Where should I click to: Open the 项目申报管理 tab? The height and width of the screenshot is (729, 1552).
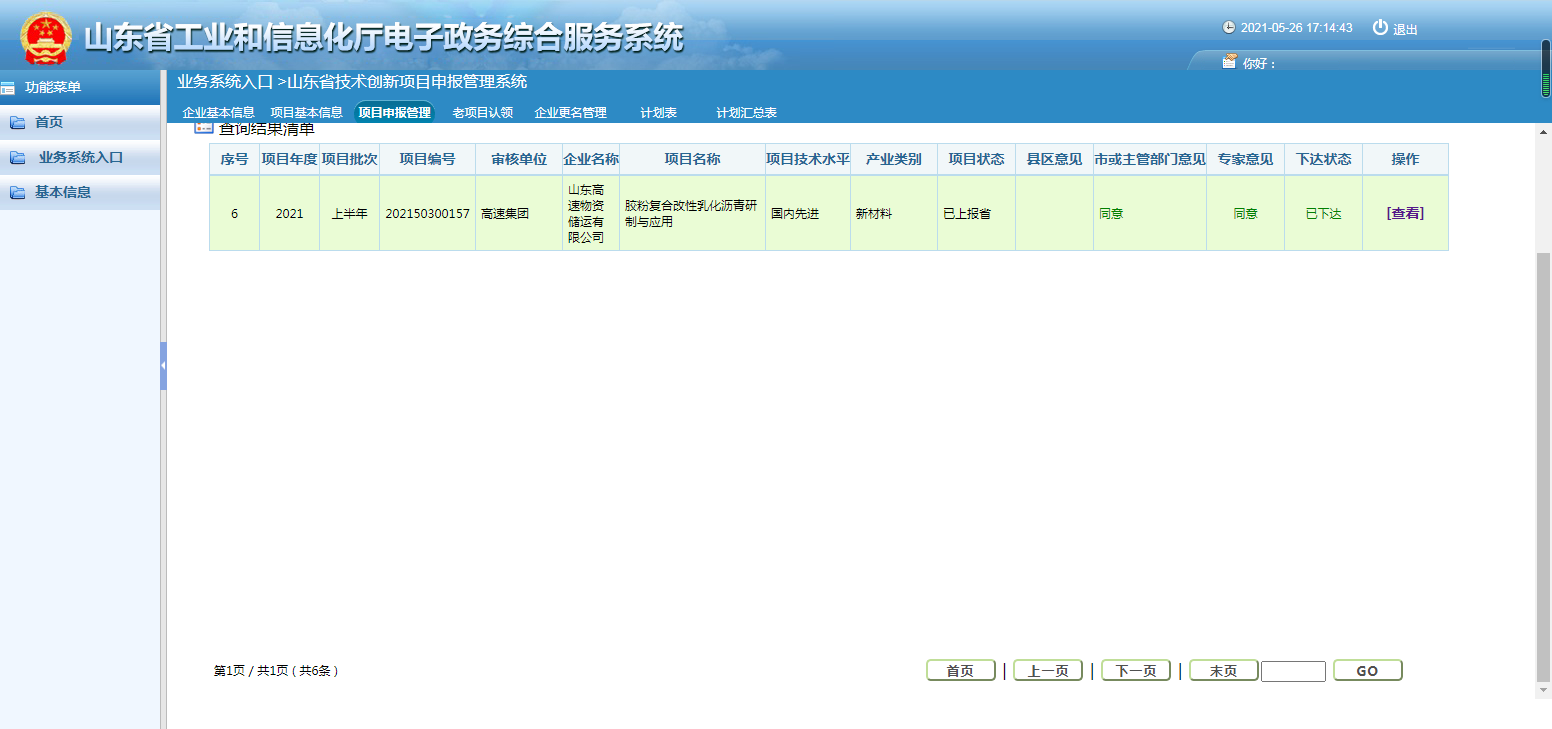coord(394,113)
